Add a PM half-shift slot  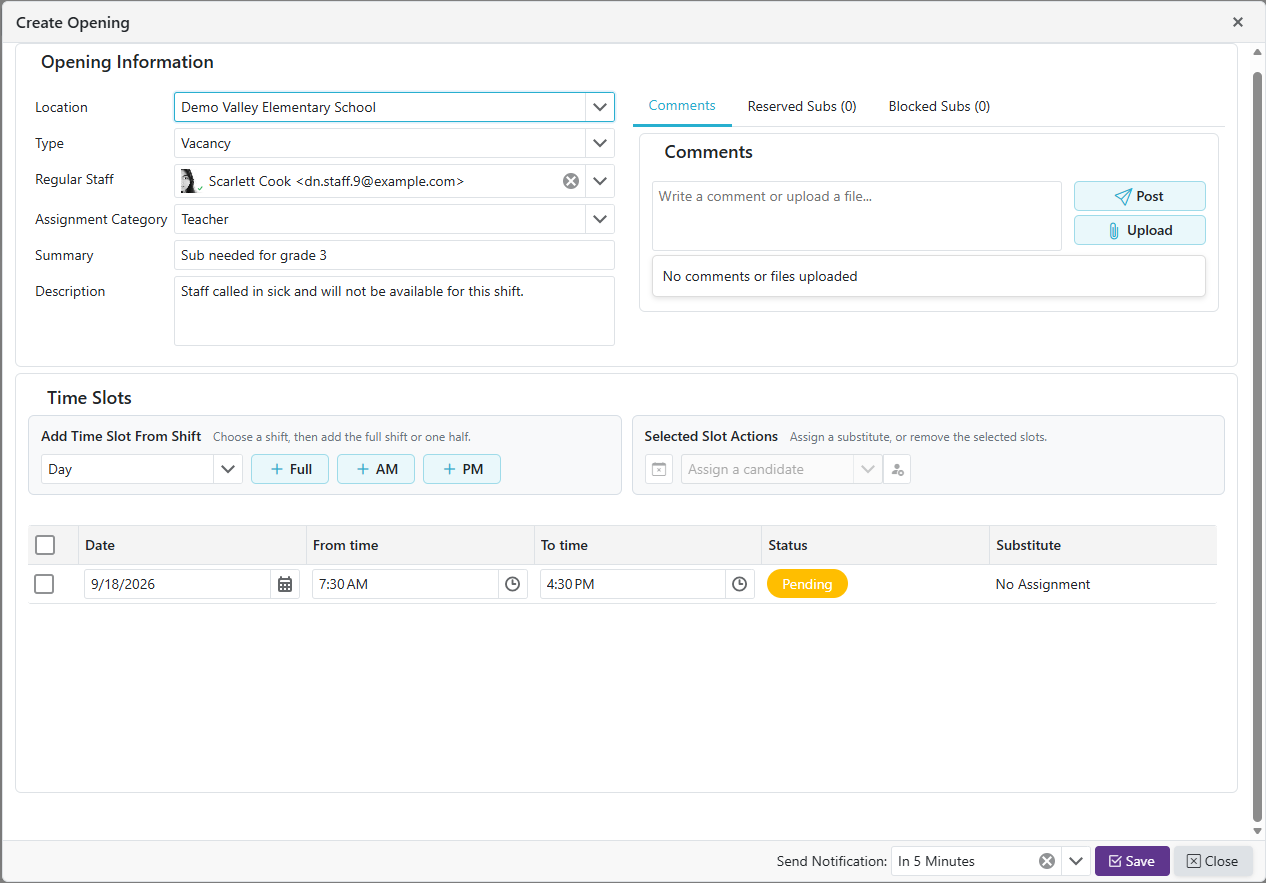(x=462, y=469)
